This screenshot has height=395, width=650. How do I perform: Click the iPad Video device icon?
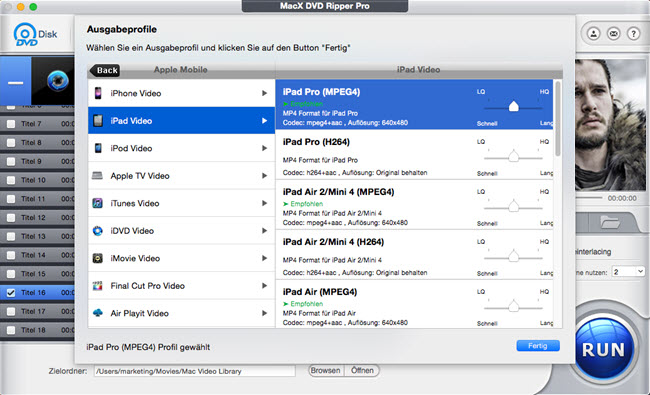(98, 121)
